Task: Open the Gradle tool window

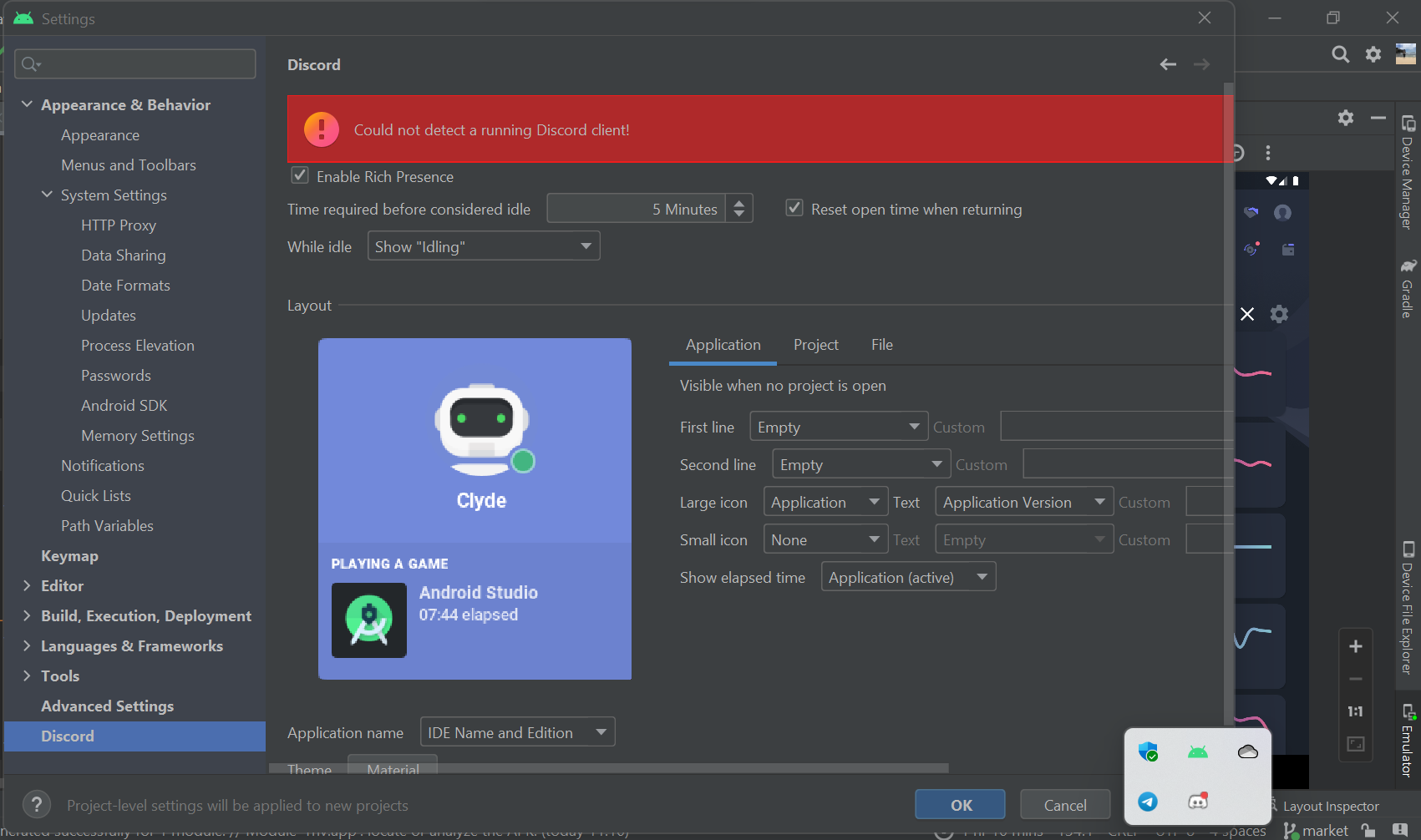Action: tap(1408, 288)
